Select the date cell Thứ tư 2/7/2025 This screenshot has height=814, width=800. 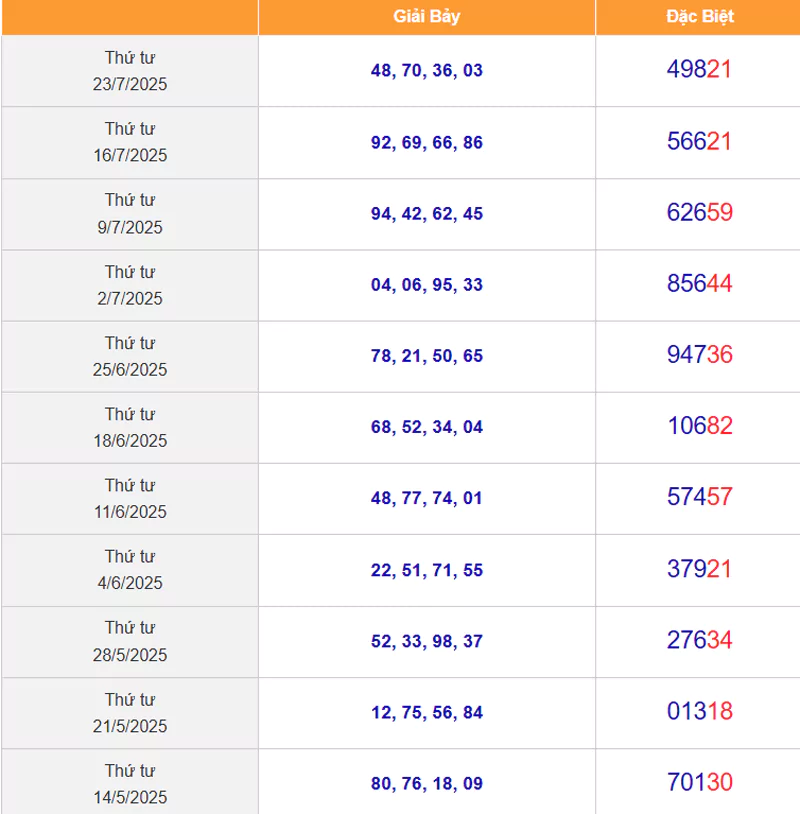(130, 285)
